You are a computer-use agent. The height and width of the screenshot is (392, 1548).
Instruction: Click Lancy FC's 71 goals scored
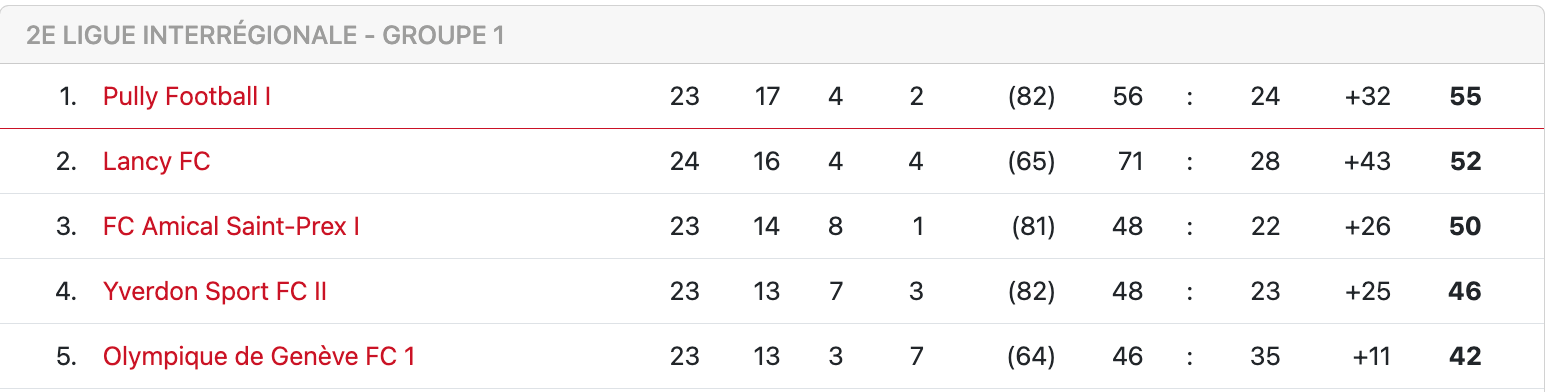tap(1130, 162)
